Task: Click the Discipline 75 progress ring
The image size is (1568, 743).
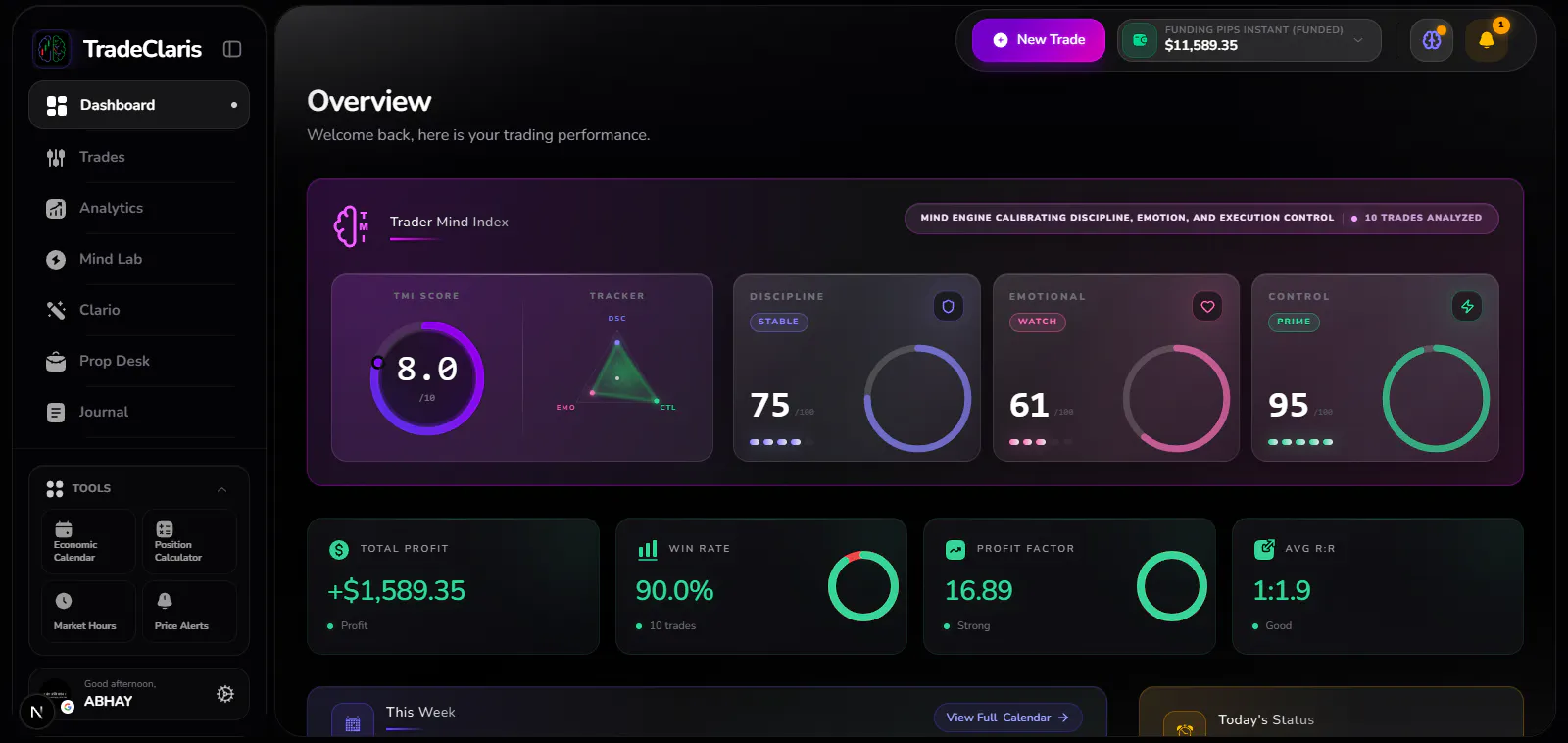Action: click(x=917, y=398)
